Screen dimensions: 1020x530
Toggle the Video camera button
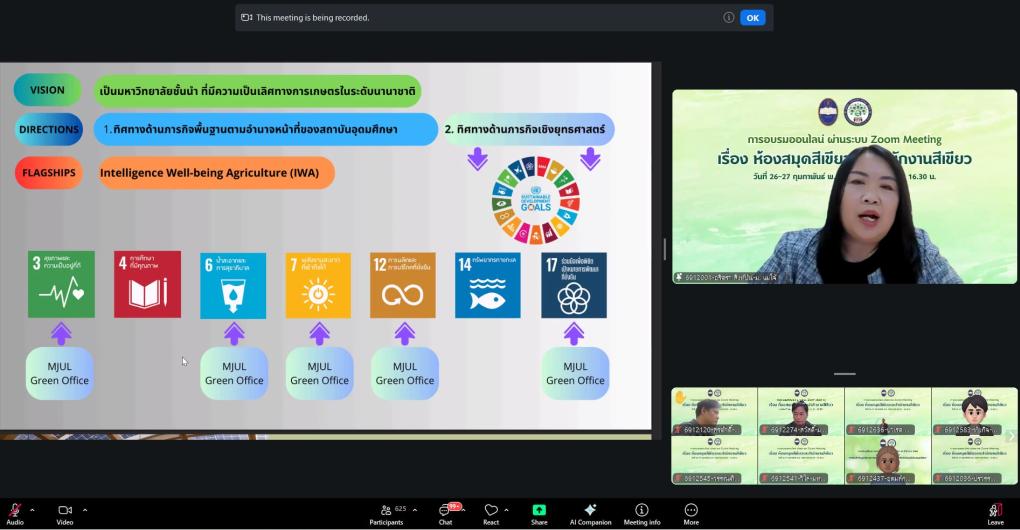click(x=65, y=511)
